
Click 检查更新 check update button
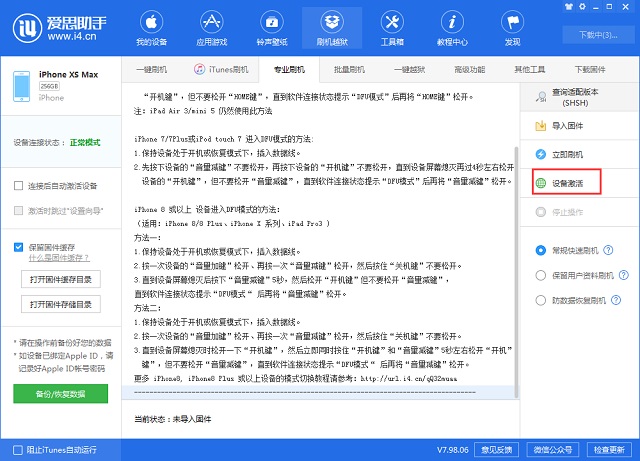(609, 450)
